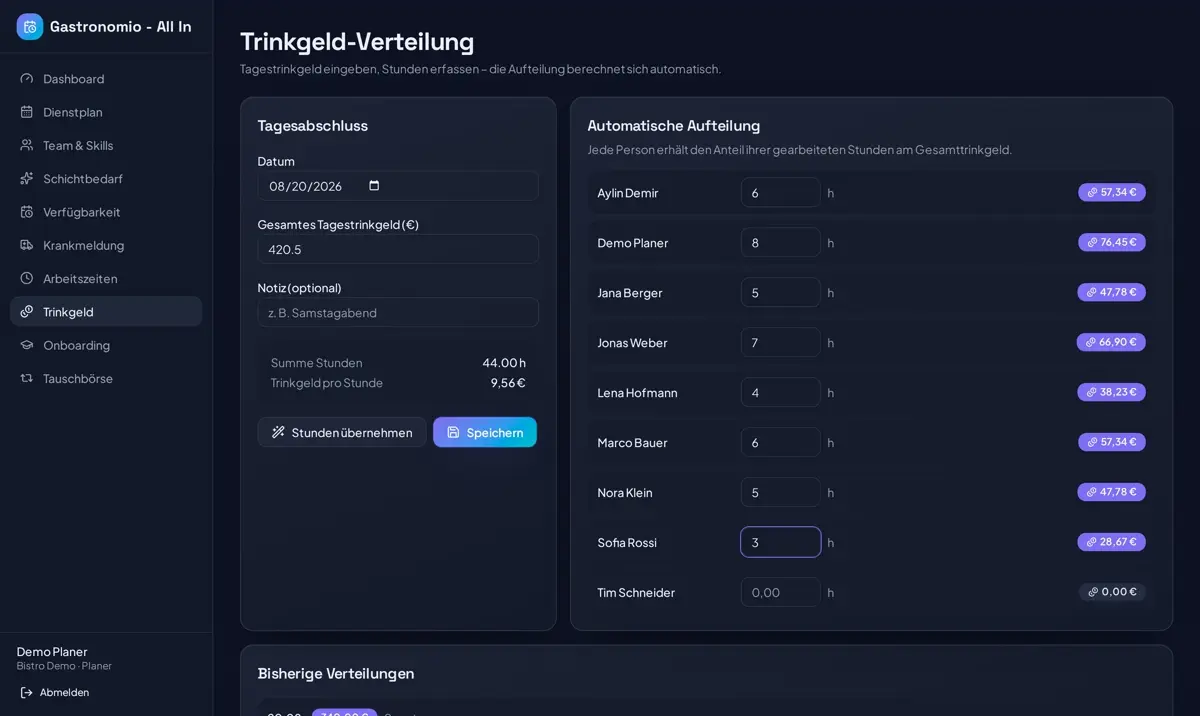Click Nora Klein's 47,78 € badge
Viewport: 1200px width, 716px height.
1112,492
